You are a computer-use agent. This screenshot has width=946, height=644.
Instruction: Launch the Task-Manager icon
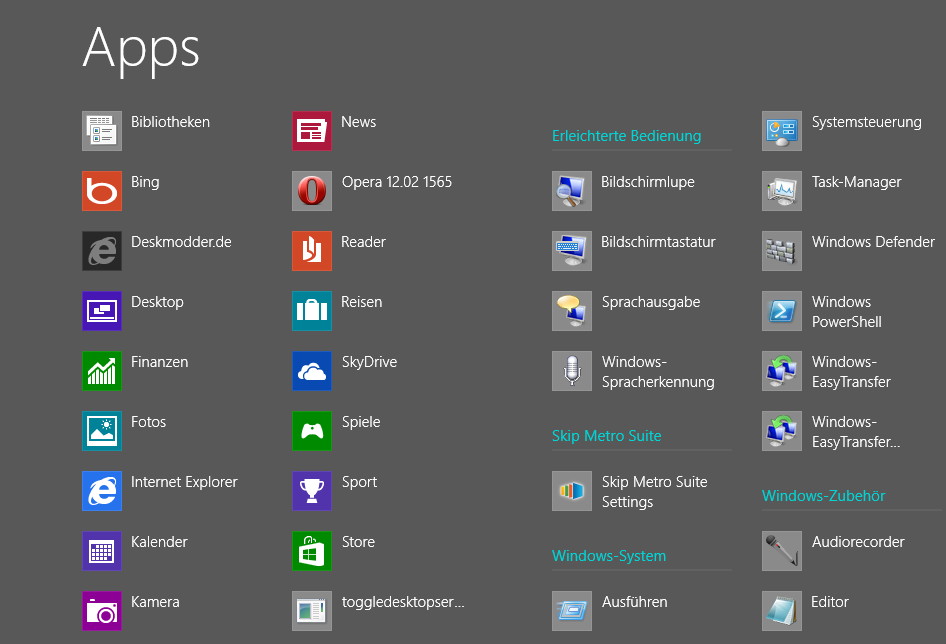point(782,191)
